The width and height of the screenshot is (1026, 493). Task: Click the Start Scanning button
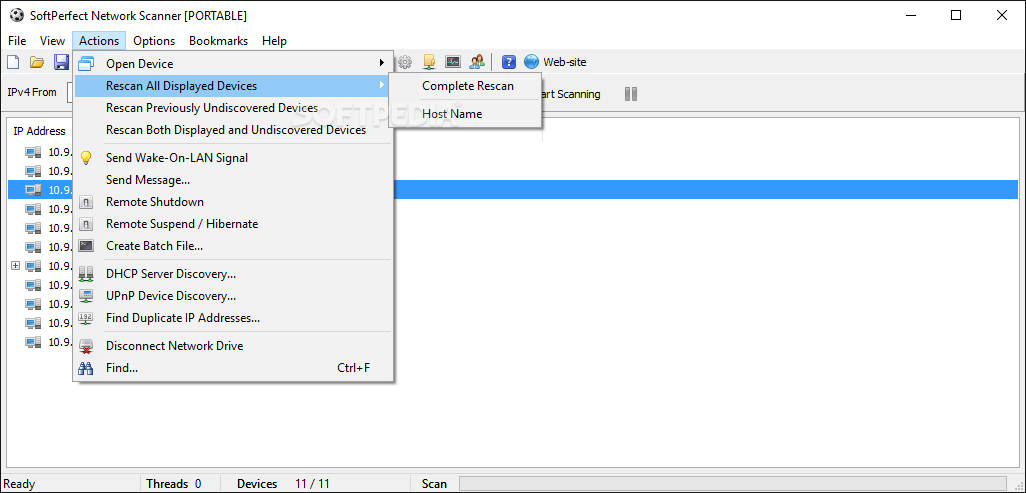pos(571,94)
